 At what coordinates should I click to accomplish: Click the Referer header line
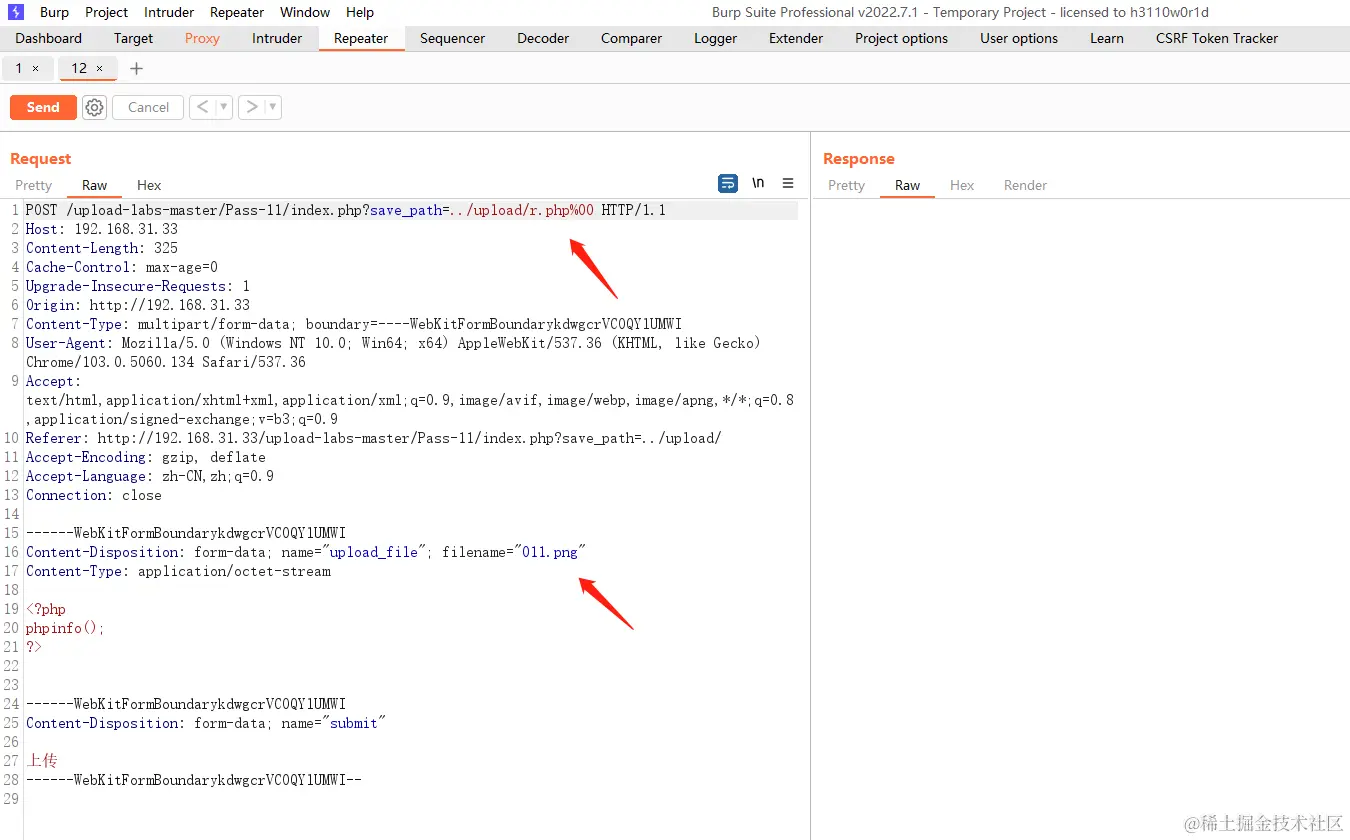tap(374, 438)
